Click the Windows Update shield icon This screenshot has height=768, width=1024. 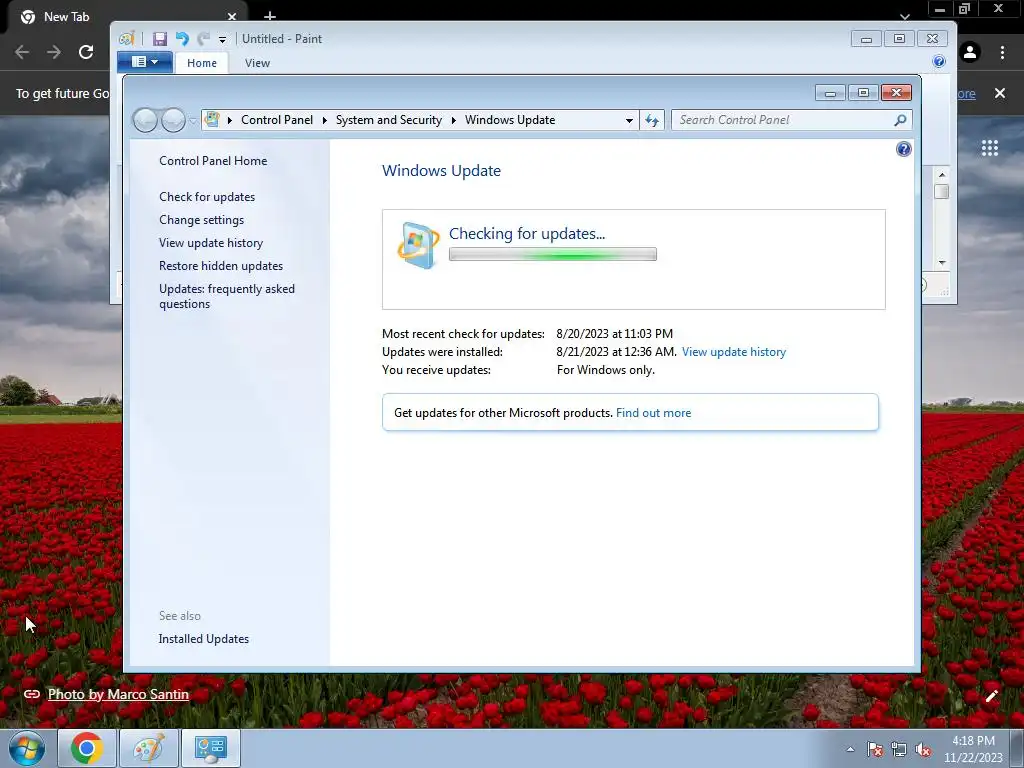coord(418,246)
